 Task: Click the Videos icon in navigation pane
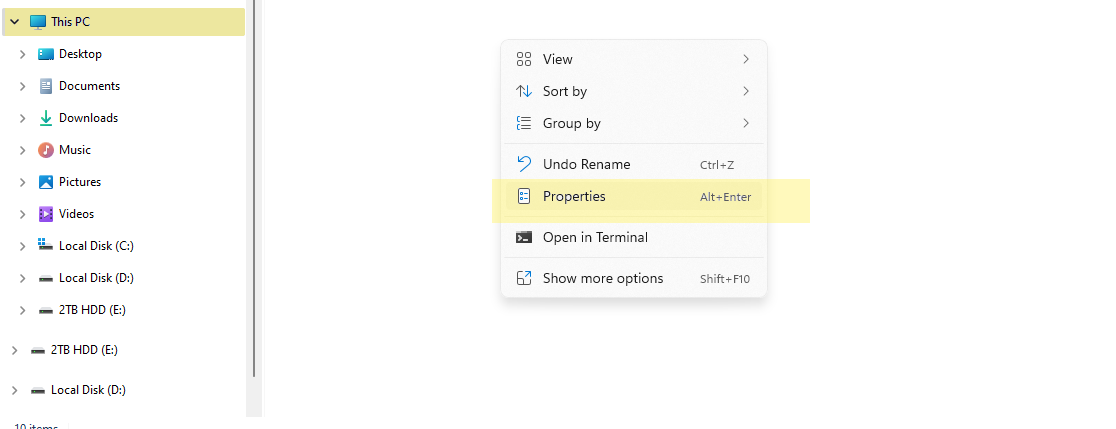coord(46,214)
